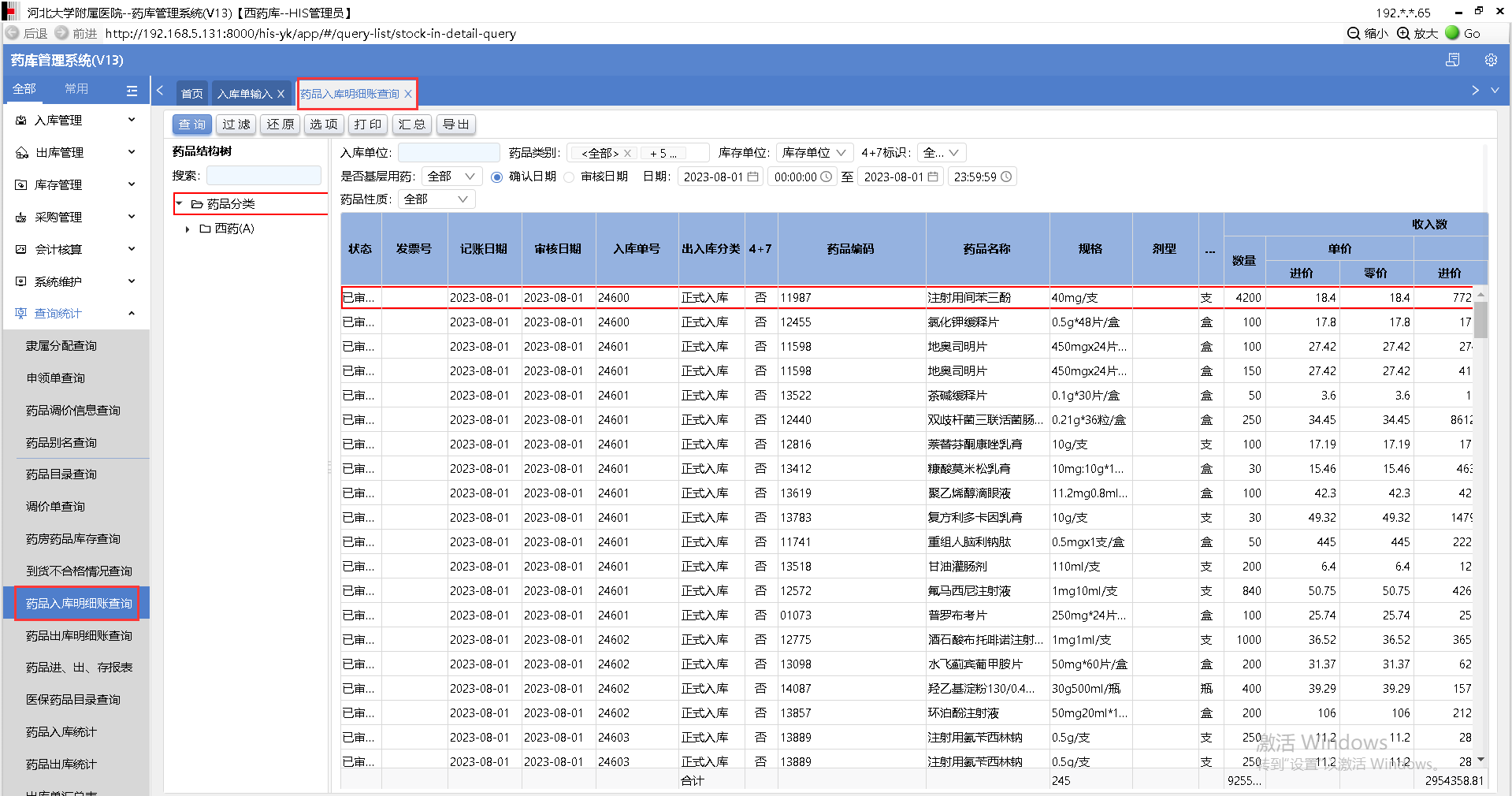
Task: Click the document icon beside settings gear
Action: pos(1453,60)
